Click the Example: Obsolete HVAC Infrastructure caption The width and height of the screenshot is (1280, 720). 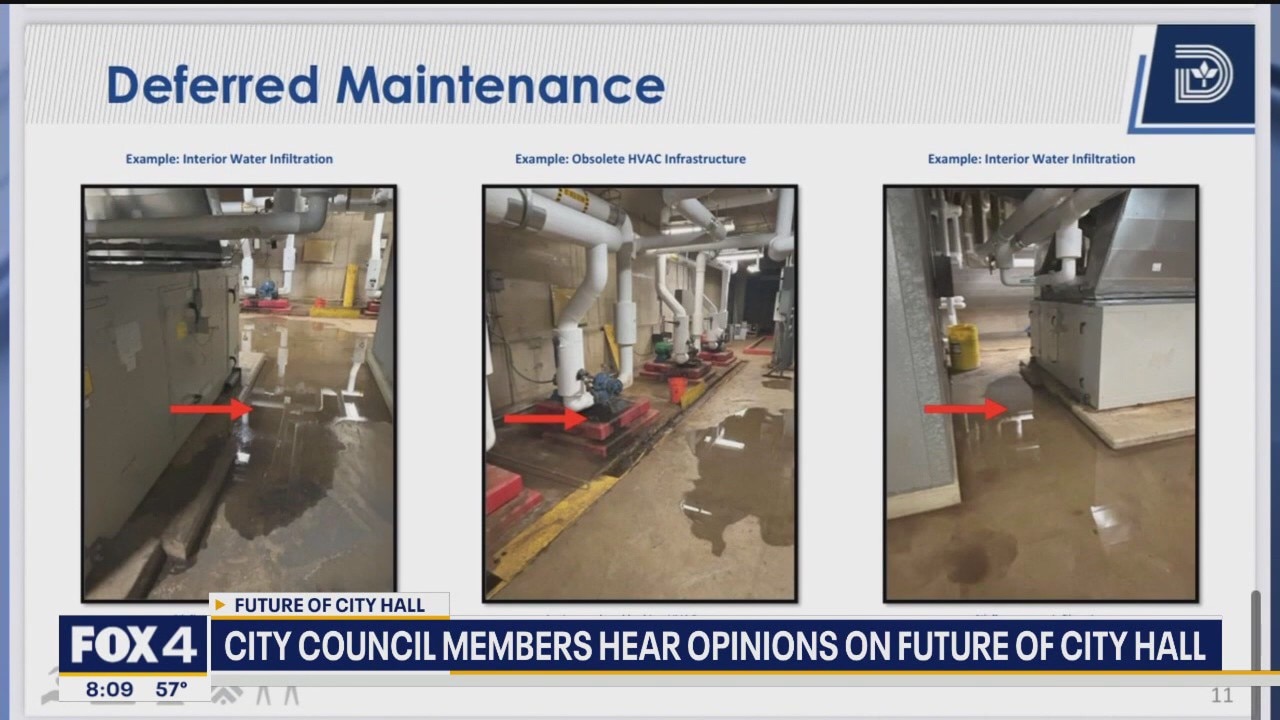tap(630, 159)
